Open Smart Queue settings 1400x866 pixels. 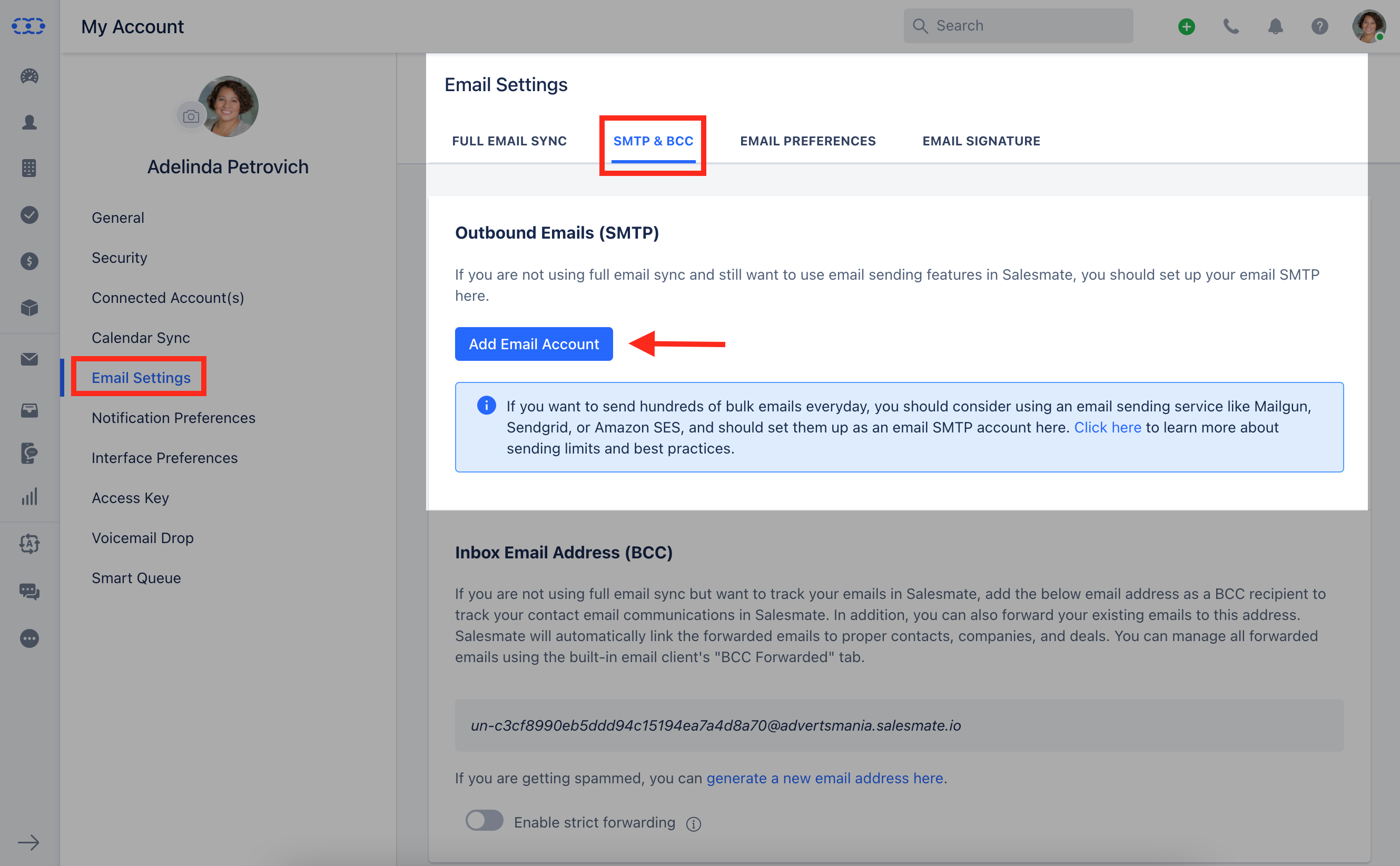click(136, 578)
